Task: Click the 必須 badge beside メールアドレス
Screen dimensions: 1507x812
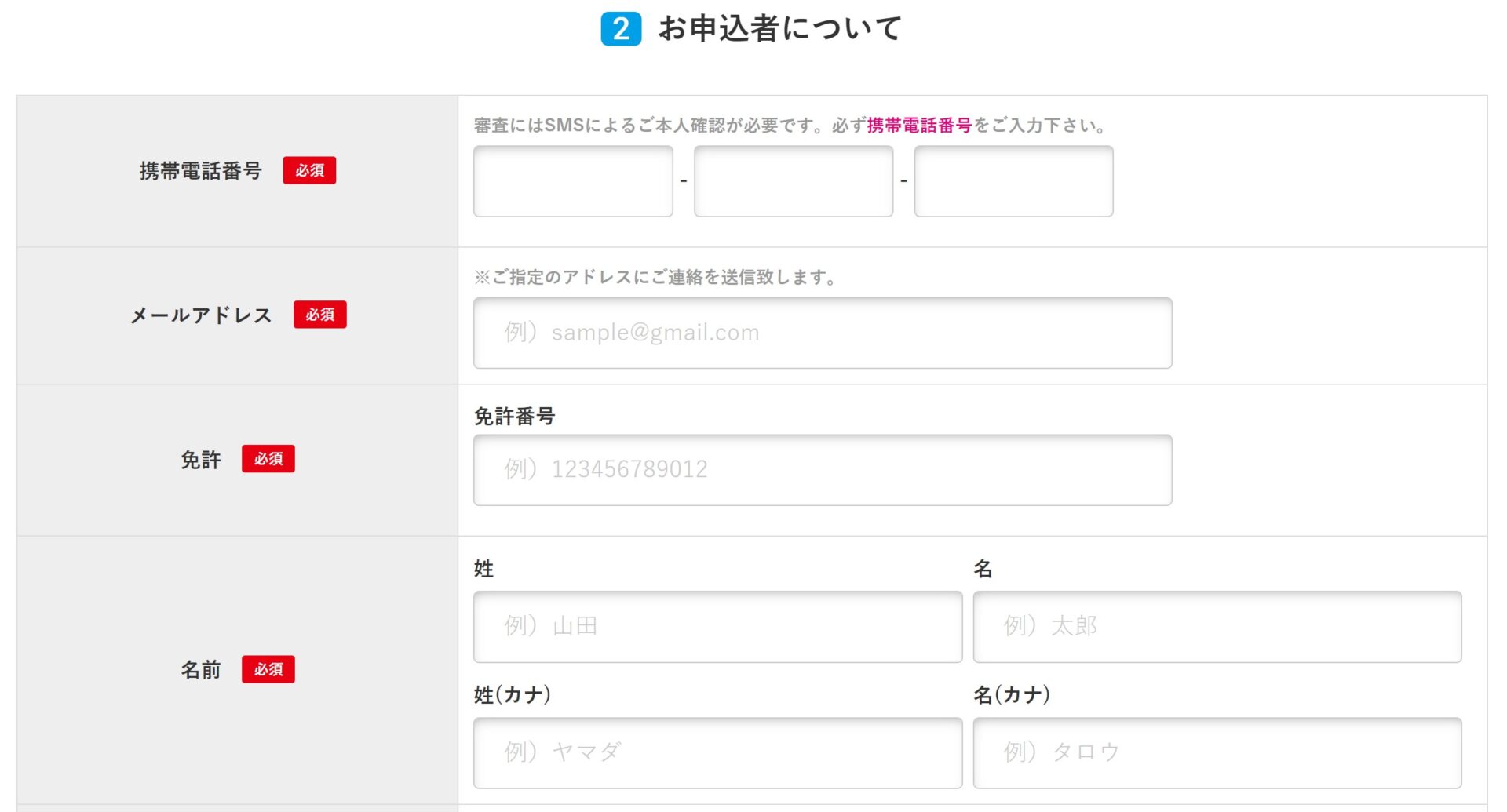Action: tap(320, 315)
